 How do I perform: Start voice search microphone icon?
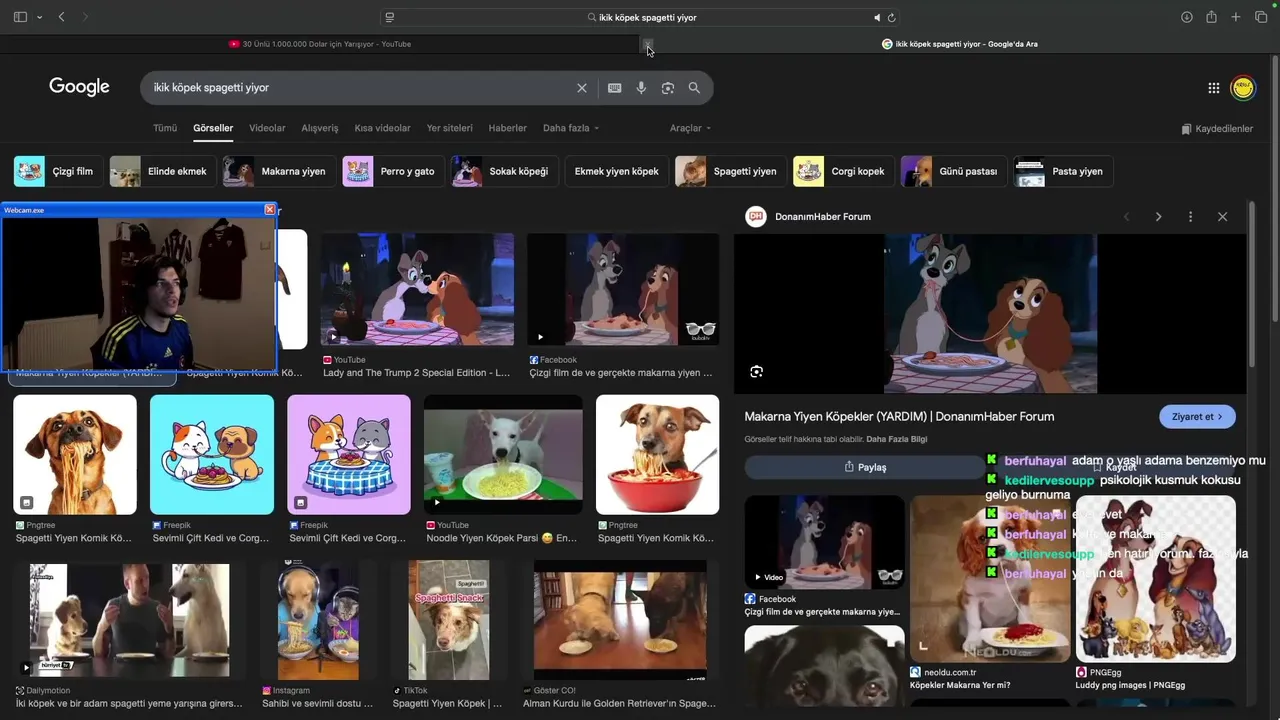click(641, 88)
